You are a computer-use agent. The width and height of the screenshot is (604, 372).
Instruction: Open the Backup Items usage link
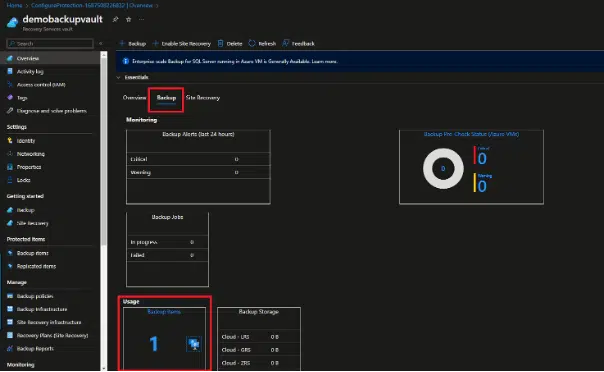tap(164, 312)
